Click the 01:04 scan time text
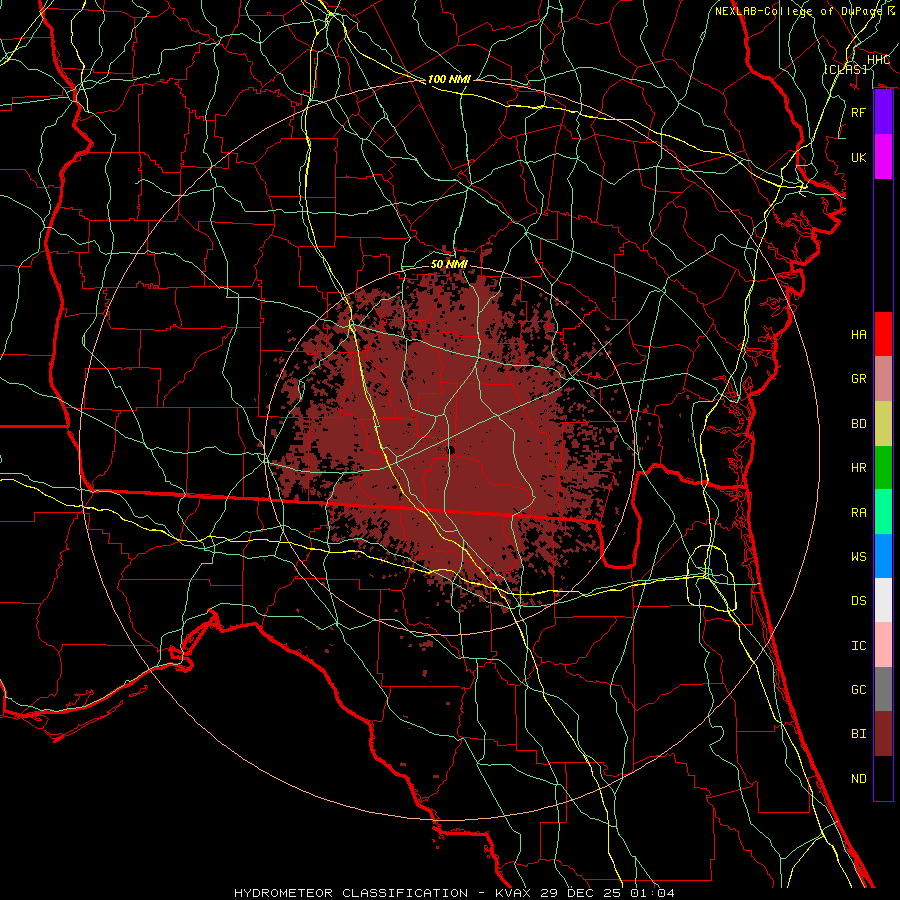The image size is (900, 900). pos(652,893)
